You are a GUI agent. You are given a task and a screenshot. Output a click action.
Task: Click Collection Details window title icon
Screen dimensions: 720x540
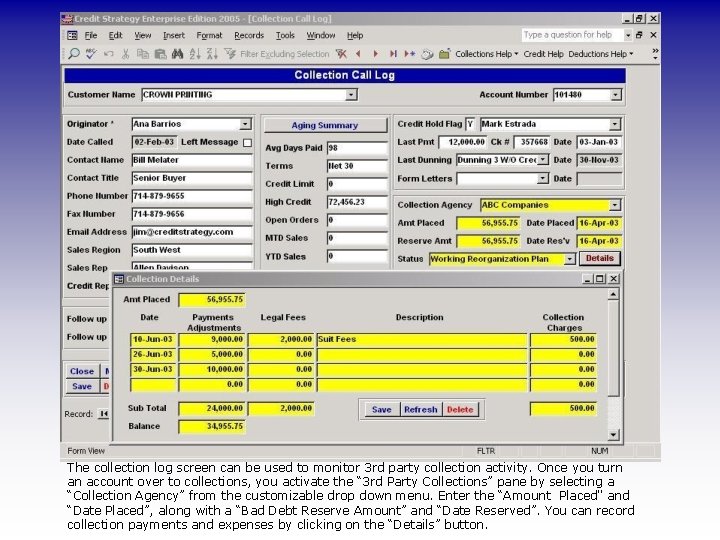pos(119,279)
